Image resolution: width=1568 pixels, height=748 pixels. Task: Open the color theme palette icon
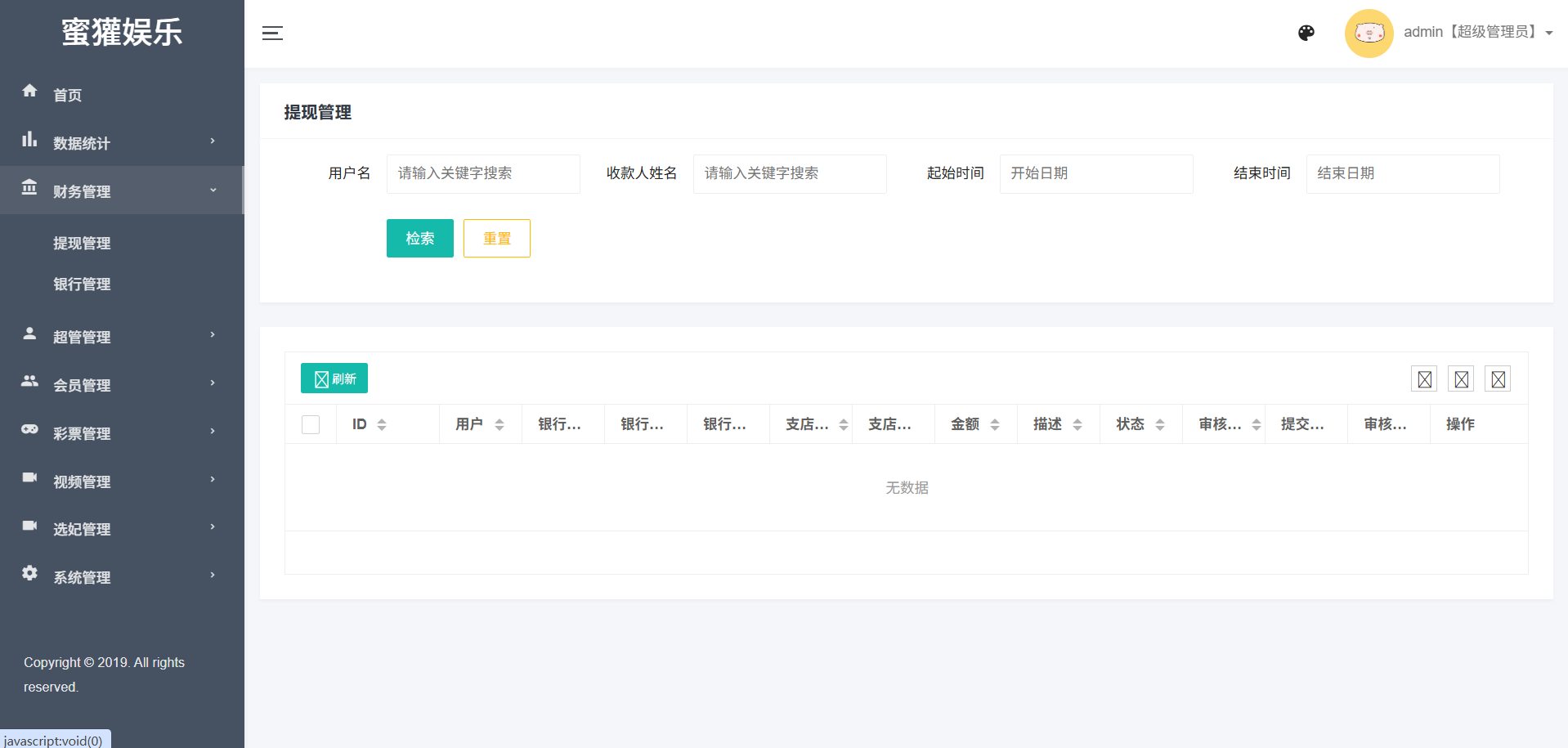1306,33
